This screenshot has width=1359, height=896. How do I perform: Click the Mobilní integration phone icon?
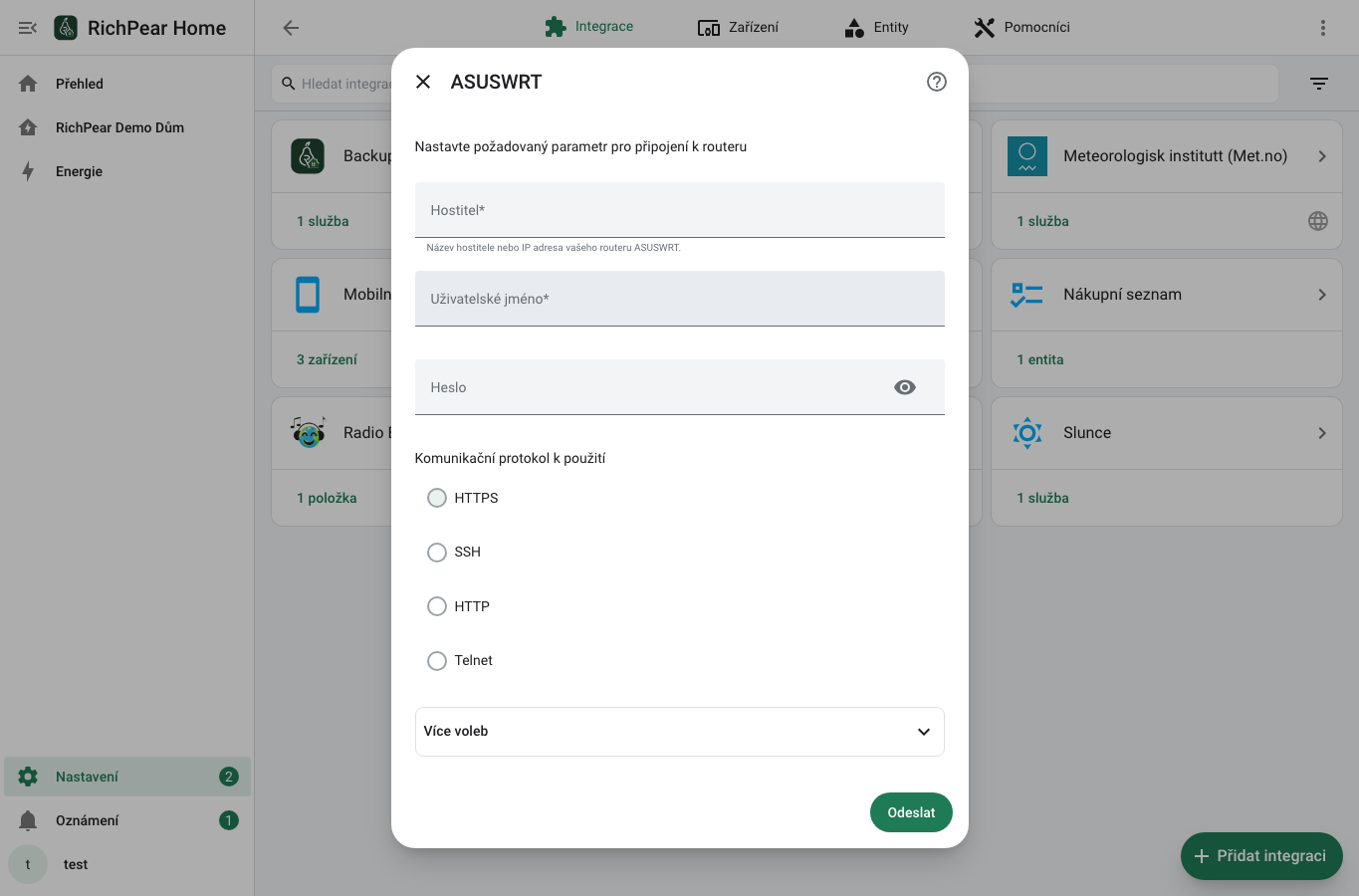308,295
